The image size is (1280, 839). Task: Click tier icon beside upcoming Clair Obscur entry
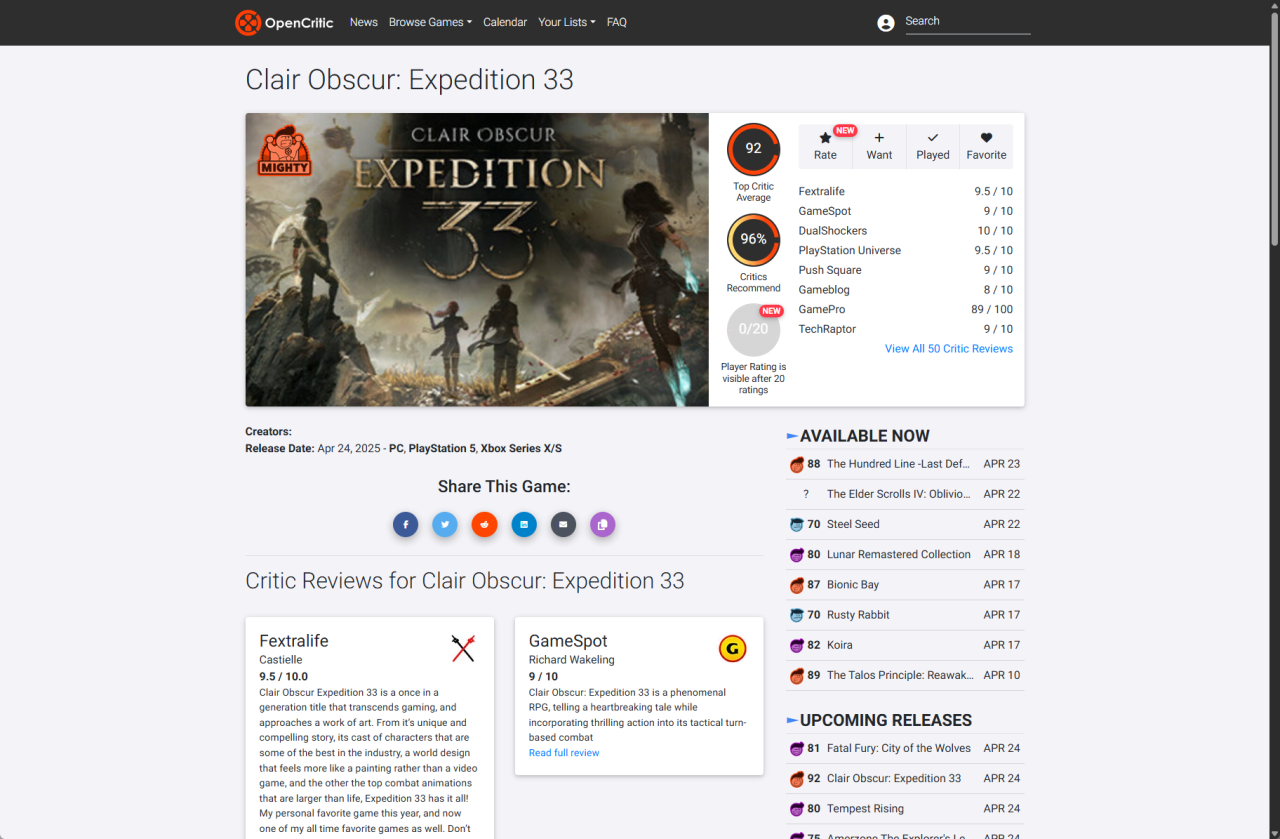797,778
